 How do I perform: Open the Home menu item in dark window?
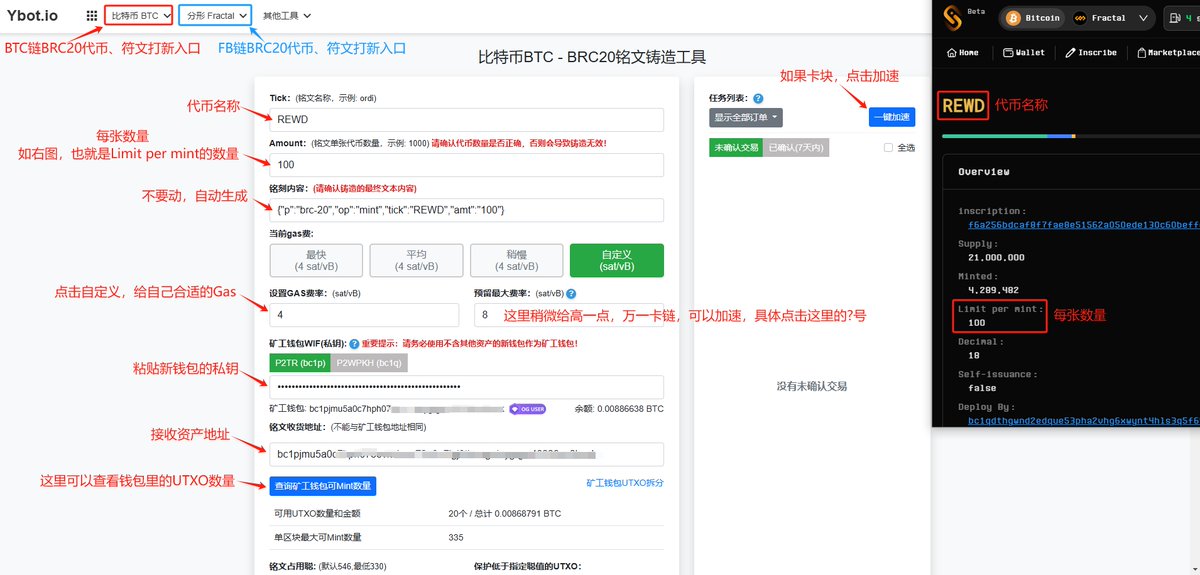962,52
